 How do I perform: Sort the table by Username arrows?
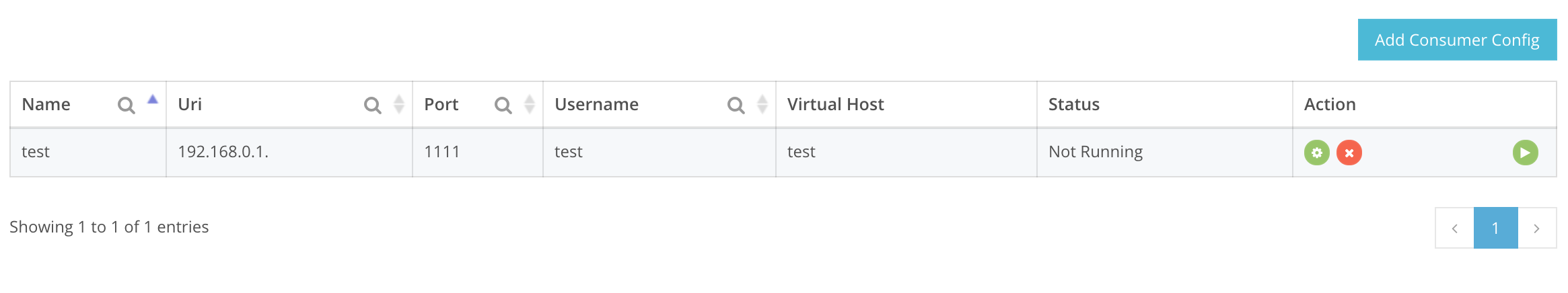pyautogui.click(x=762, y=104)
